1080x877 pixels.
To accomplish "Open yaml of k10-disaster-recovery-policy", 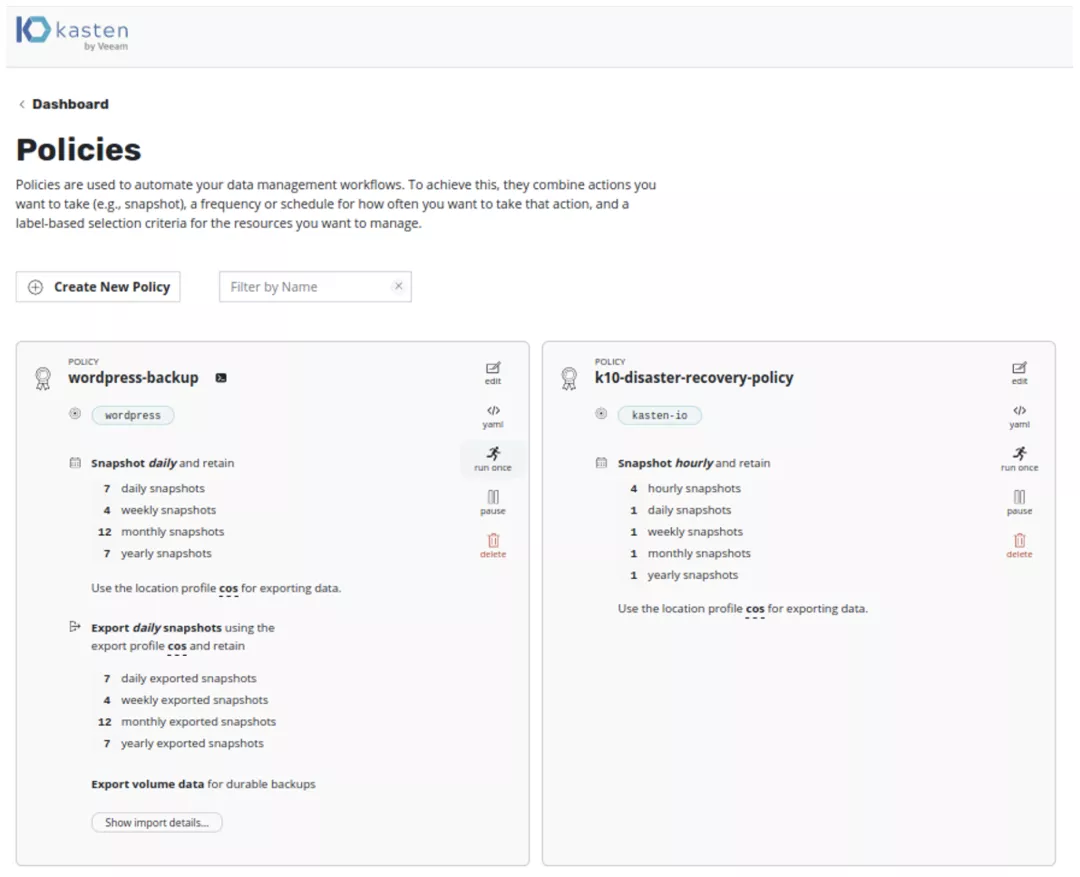I will pos(1019,415).
